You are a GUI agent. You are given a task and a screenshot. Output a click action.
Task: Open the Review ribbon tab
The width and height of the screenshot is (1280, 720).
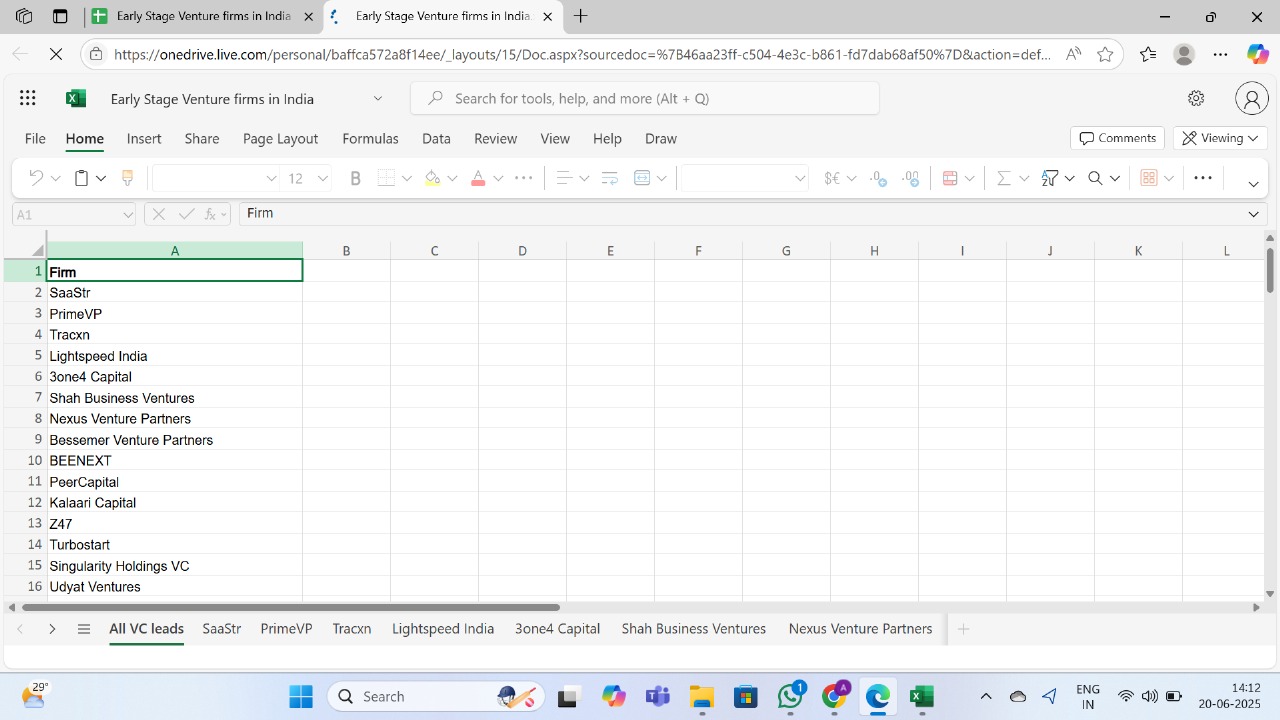click(x=495, y=138)
